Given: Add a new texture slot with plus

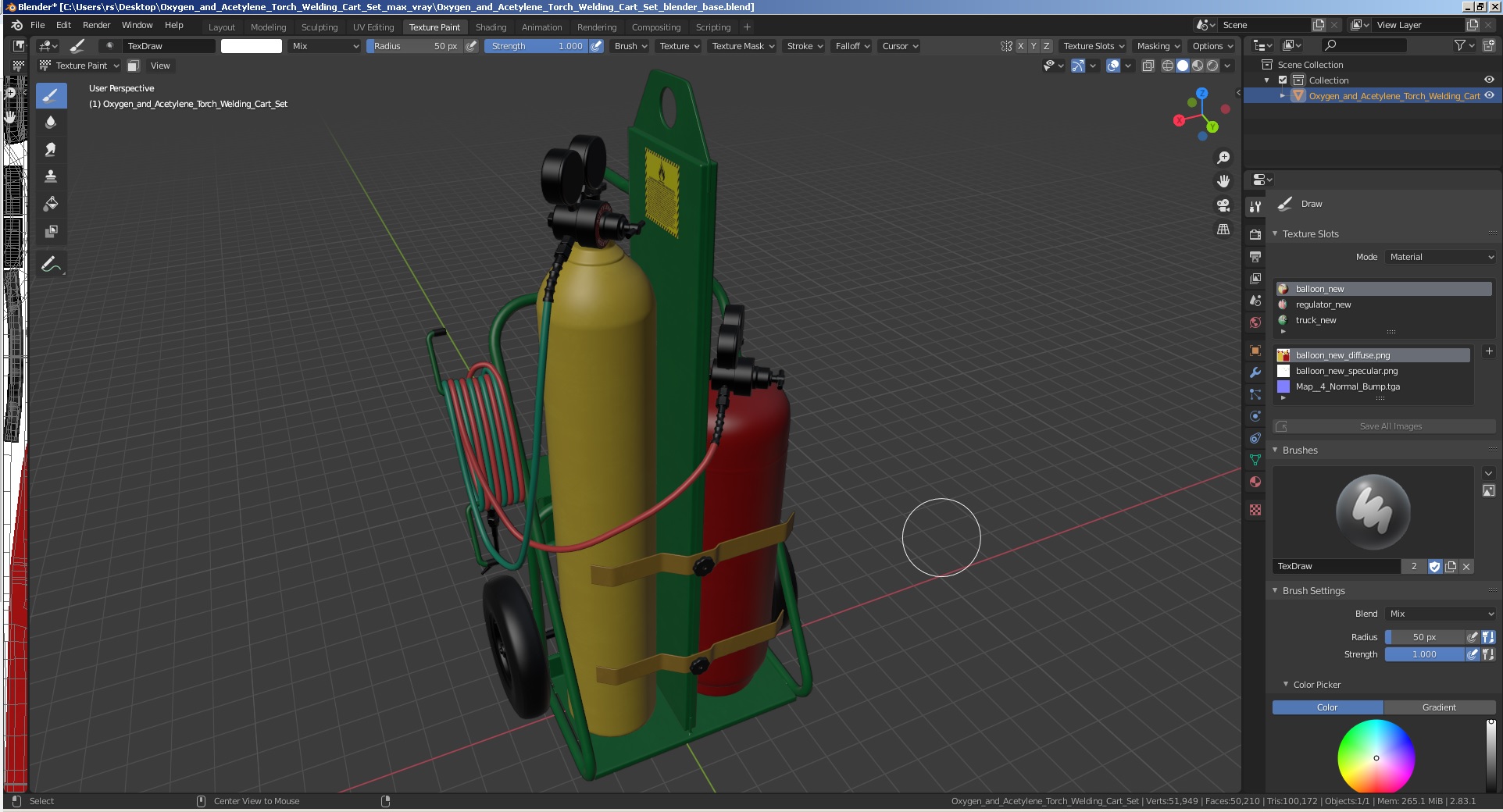Looking at the screenshot, I should (x=1488, y=351).
